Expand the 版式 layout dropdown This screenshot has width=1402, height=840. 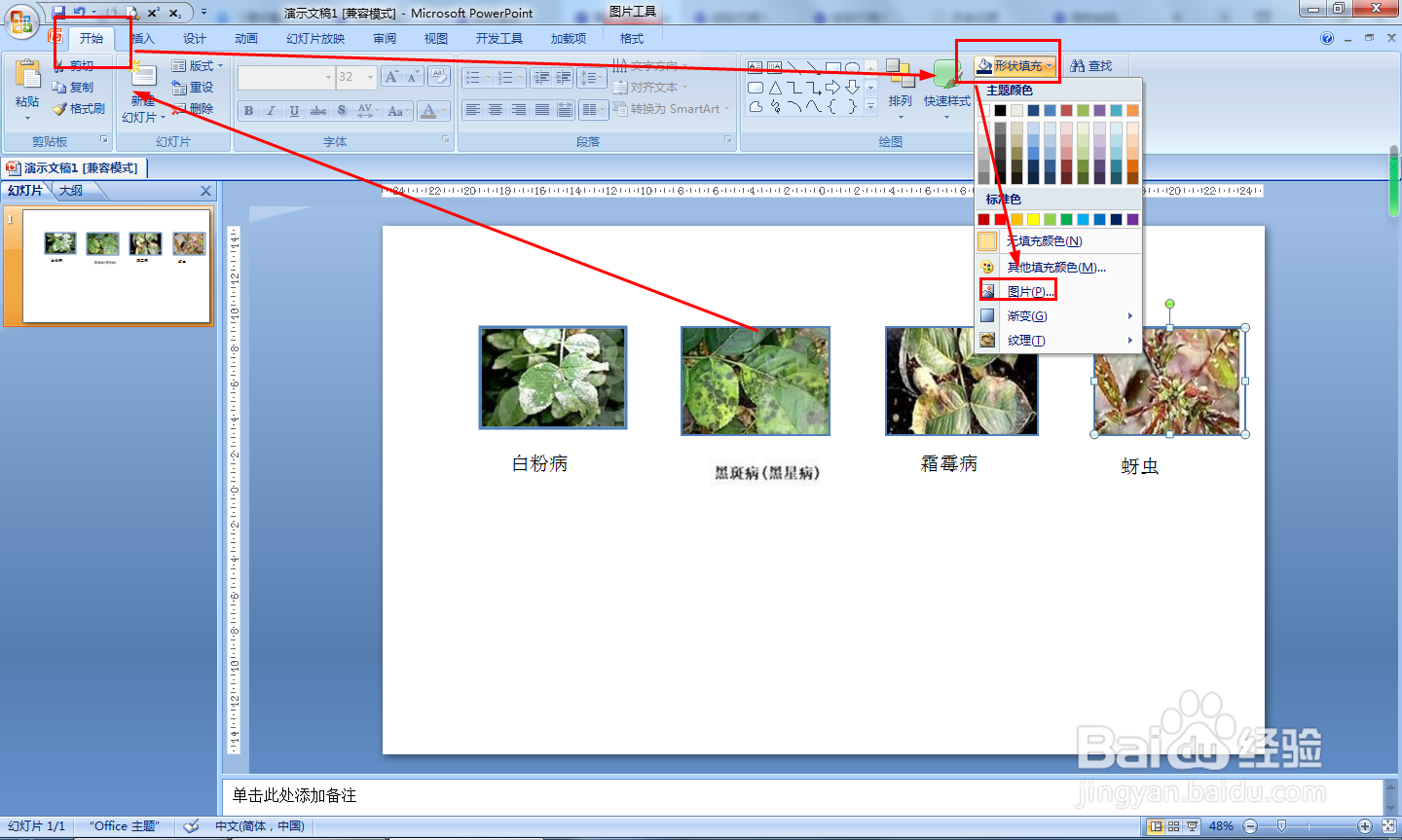click(x=198, y=66)
